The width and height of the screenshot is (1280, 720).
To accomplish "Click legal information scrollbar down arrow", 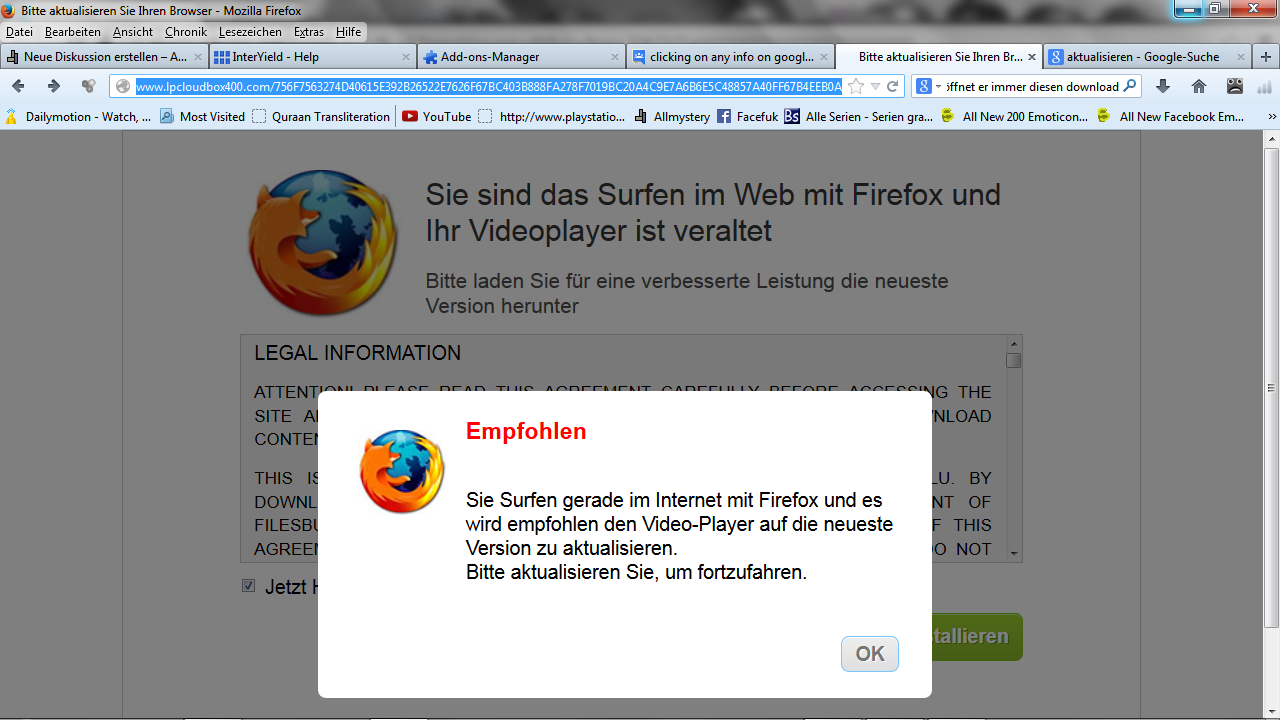I will tap(1014, 553).
